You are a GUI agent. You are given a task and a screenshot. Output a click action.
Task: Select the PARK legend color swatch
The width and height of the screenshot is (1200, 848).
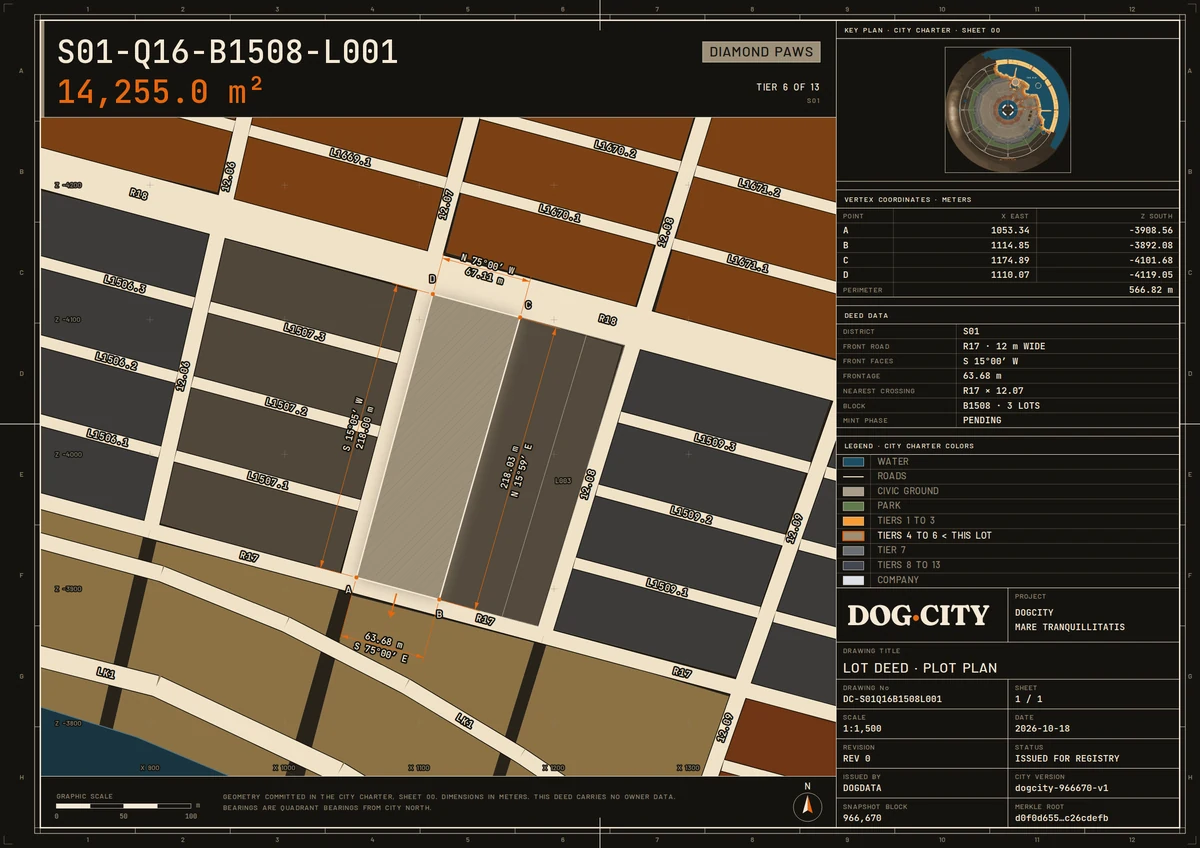click(853, 506)
